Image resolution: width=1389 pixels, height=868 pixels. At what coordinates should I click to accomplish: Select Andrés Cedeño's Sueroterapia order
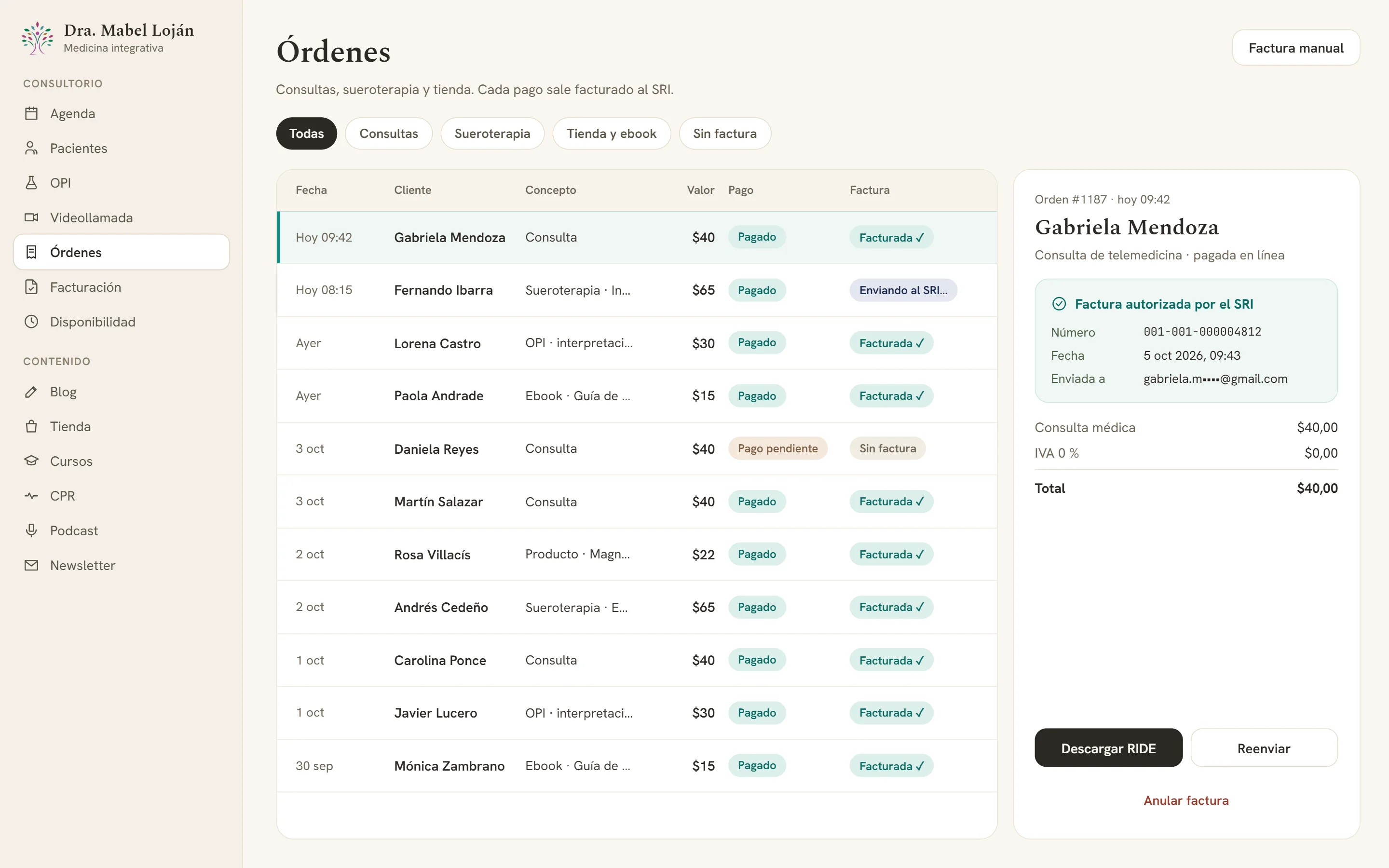tap(637, 608)
